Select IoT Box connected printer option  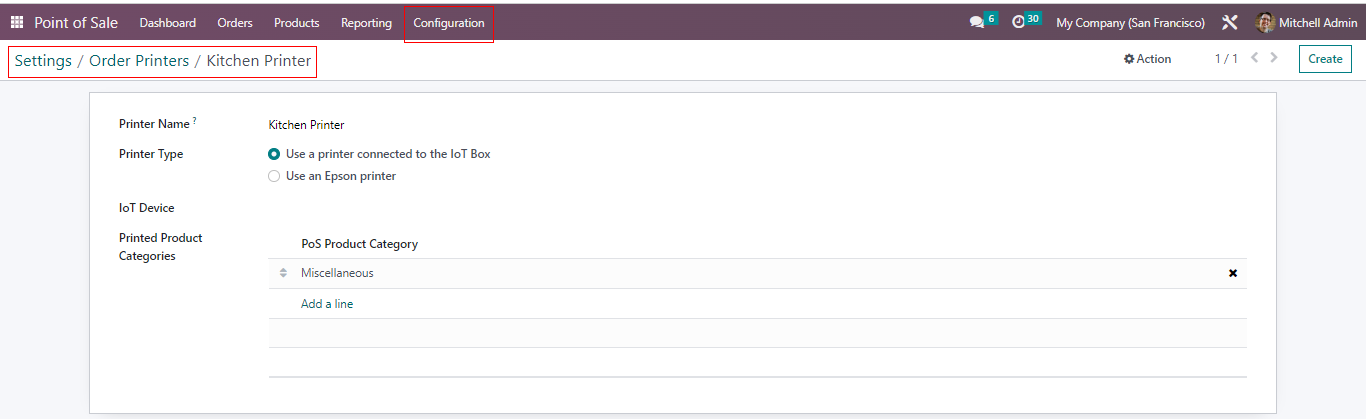coord(274,154)
